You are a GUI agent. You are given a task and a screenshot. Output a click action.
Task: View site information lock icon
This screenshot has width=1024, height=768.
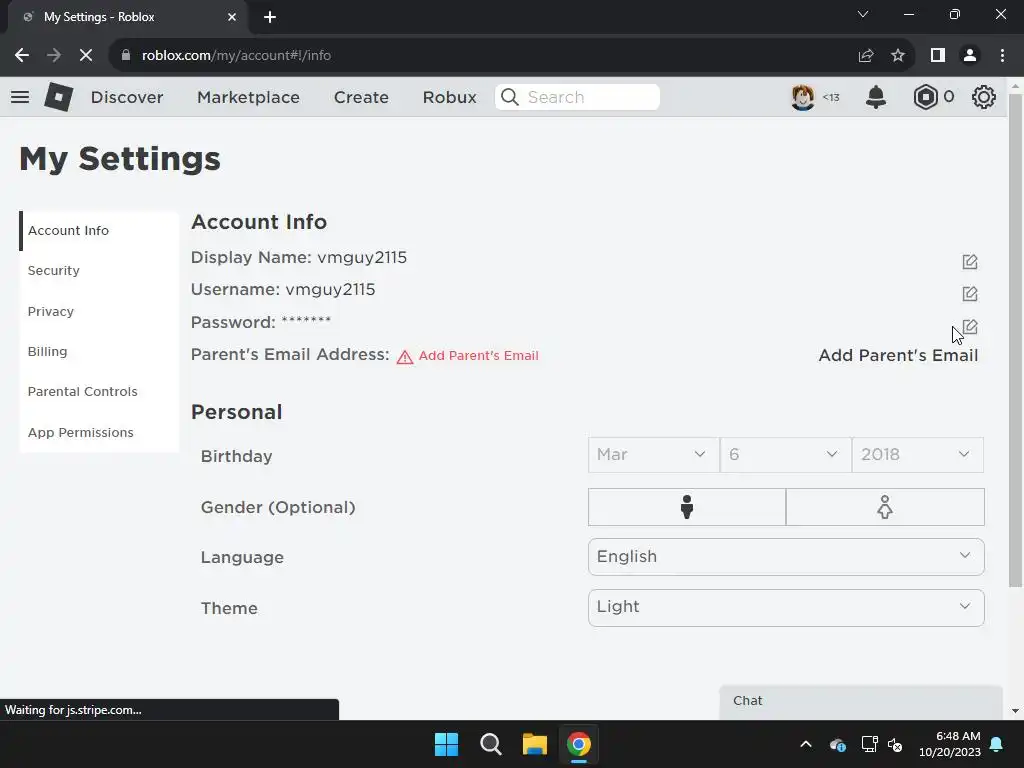pyautogui.click(x=126, y=56)
